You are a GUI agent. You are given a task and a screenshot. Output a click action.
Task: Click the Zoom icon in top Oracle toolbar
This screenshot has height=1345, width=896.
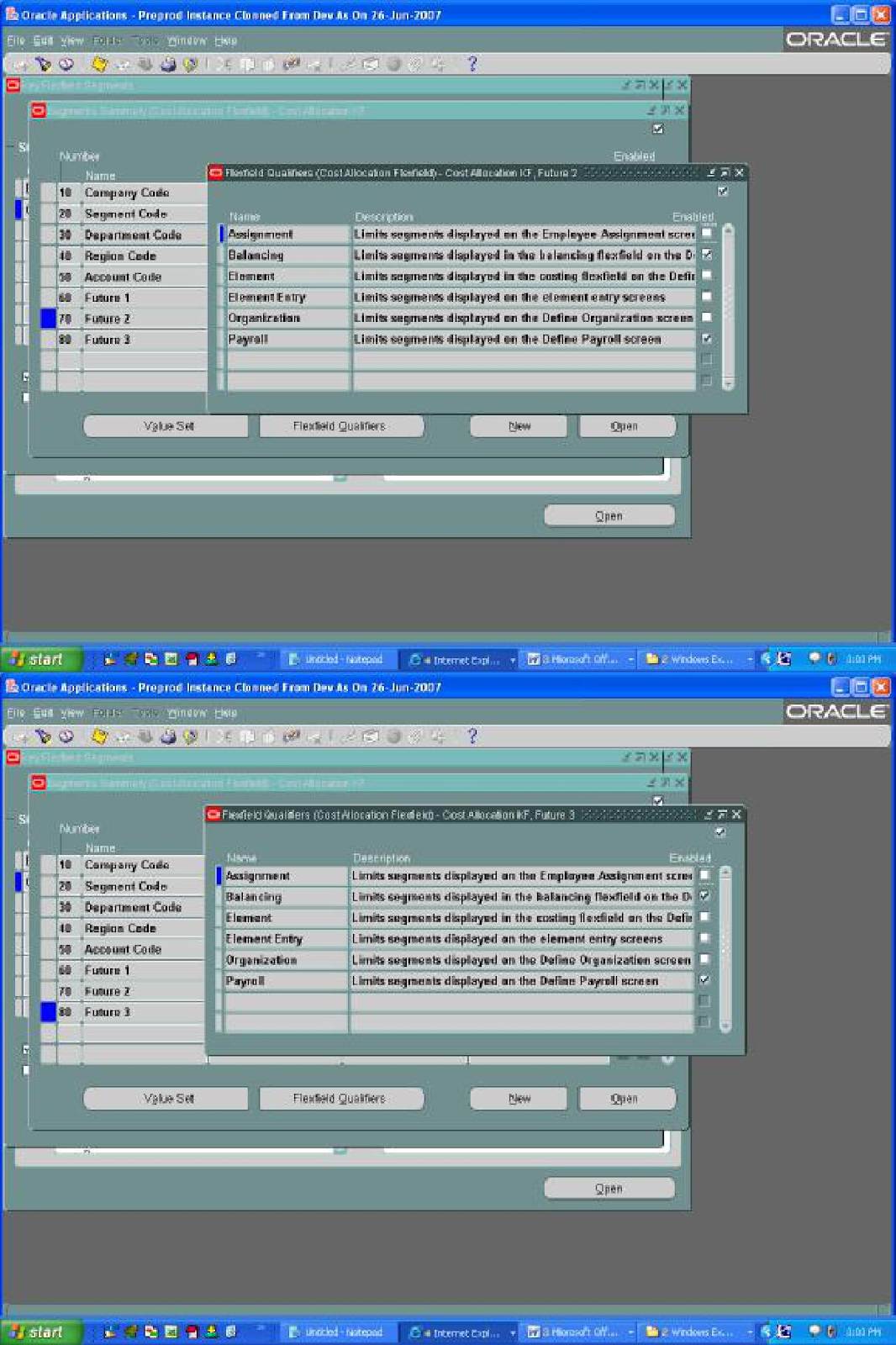(370, 64)
